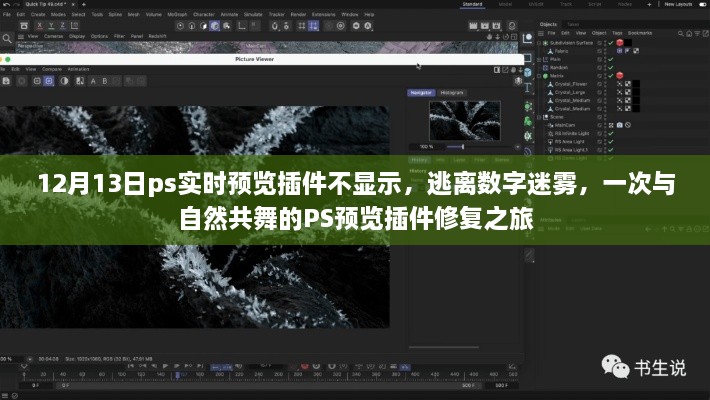Set compare image B in Picture Viewer
This screenshot has width=710, height=400.
pyautogui.click(x=105, y=81)
